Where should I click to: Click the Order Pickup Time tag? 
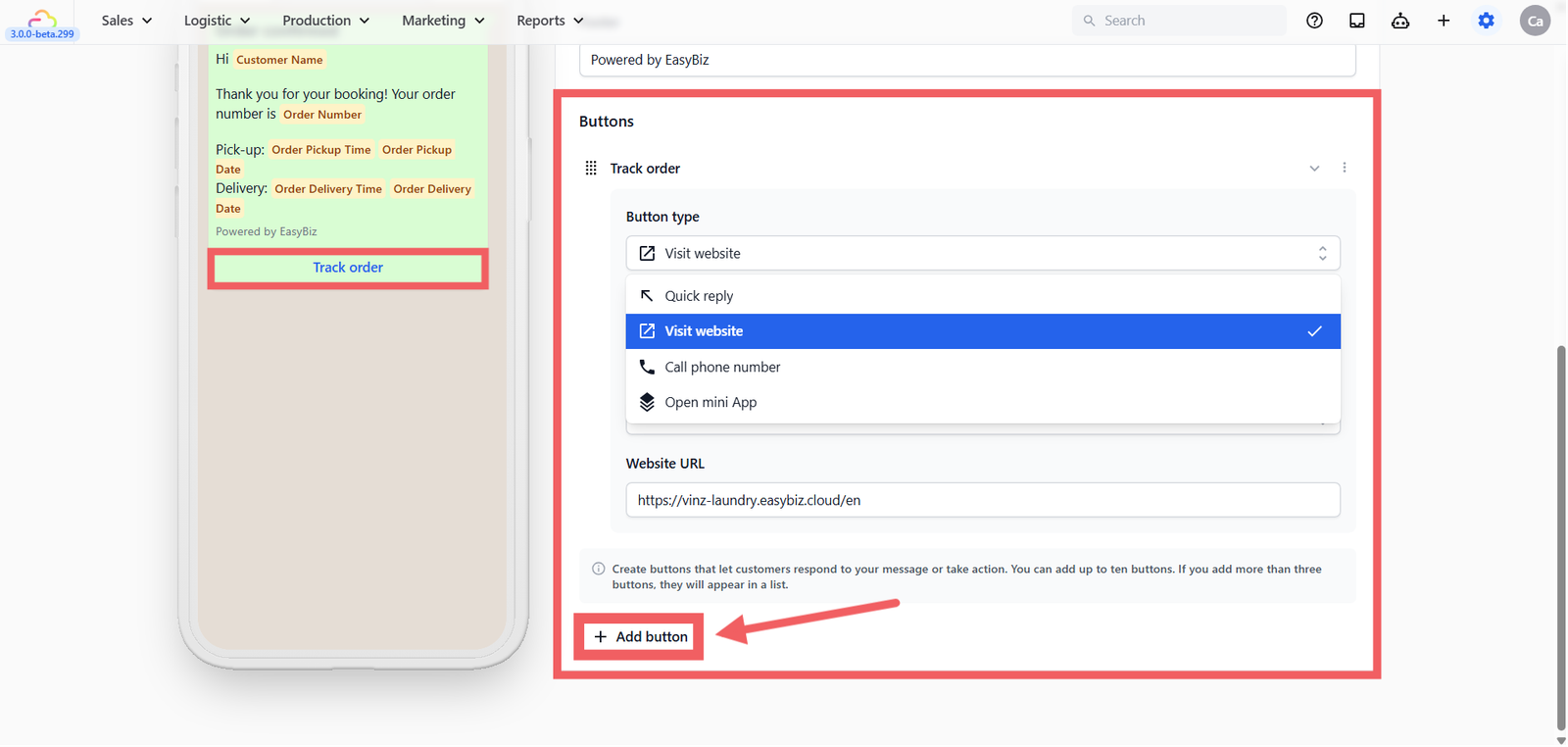321,150
